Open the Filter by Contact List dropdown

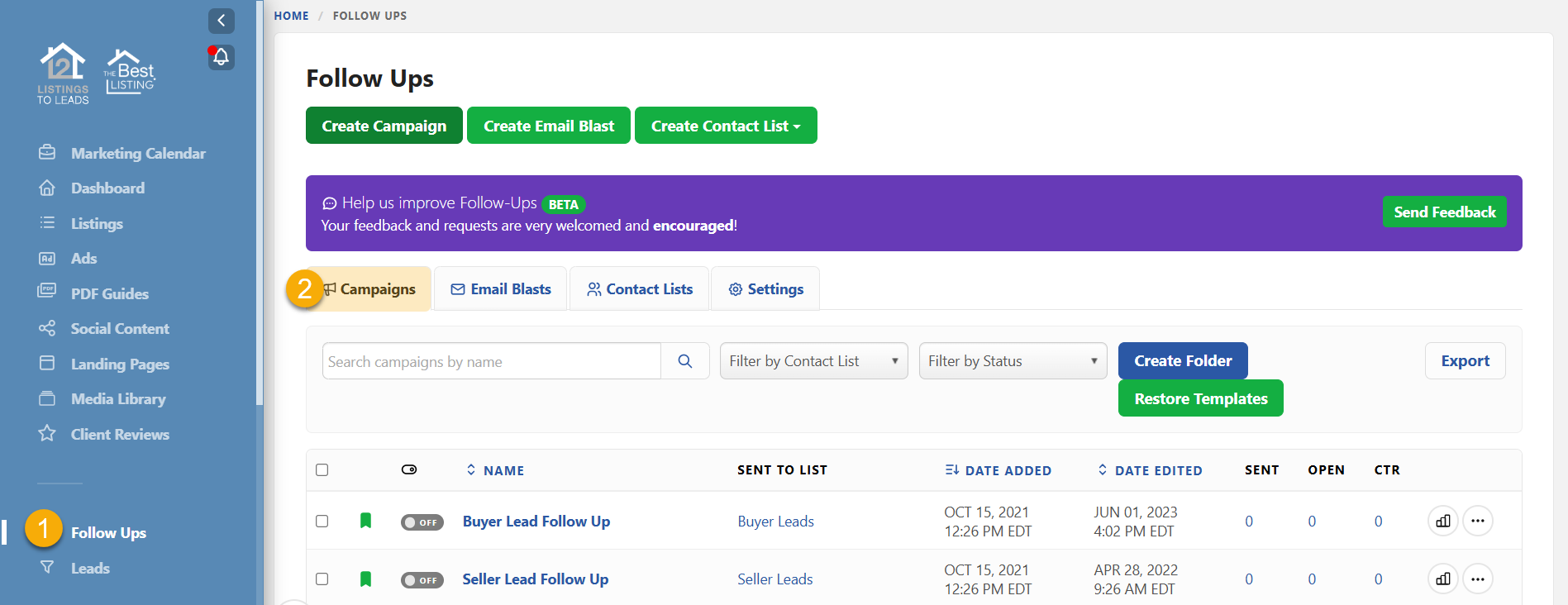click(x=813, y=361)
